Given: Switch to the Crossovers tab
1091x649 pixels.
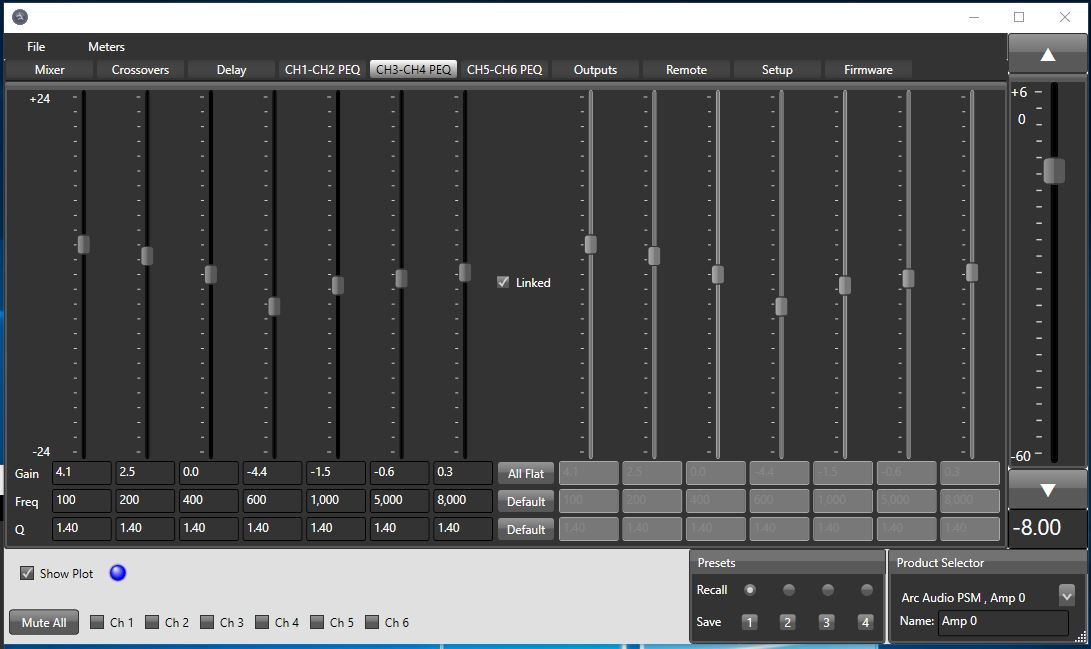Looking at the screenshot, I should [x=140, y=70].
